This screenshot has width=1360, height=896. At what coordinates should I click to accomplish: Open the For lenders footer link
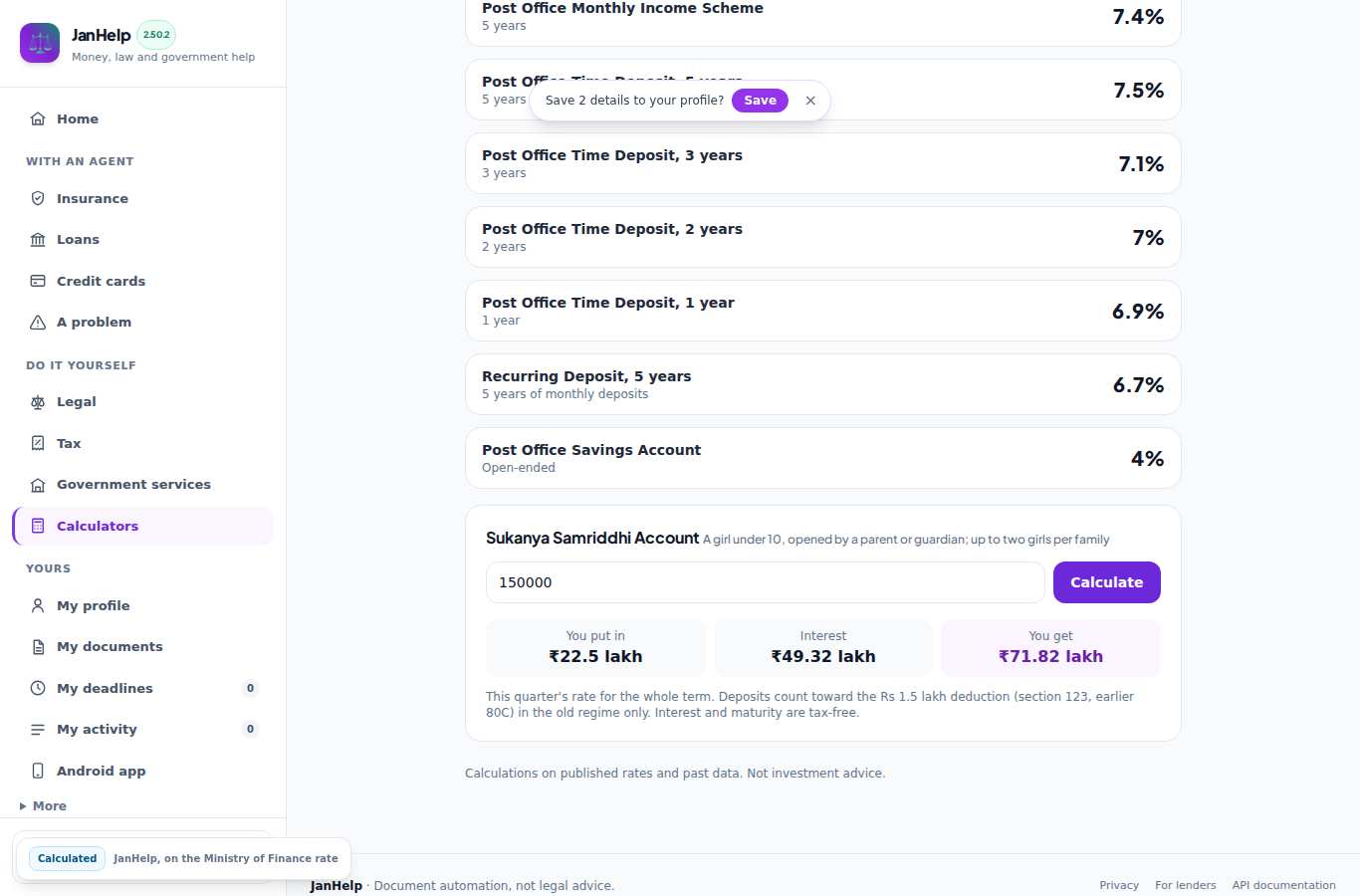[1185, 885]
